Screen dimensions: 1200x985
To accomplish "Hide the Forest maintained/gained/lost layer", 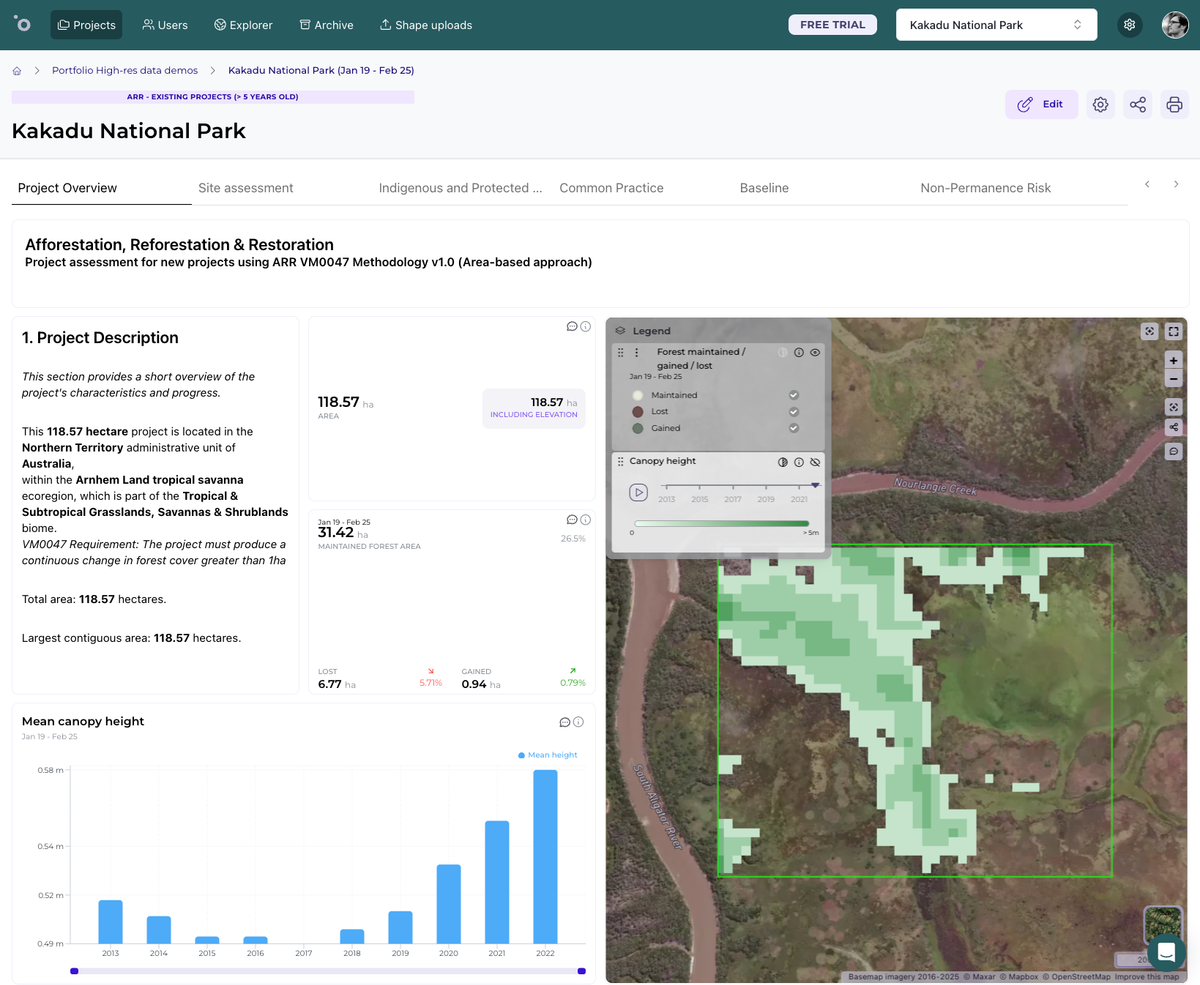I will 815,353.
